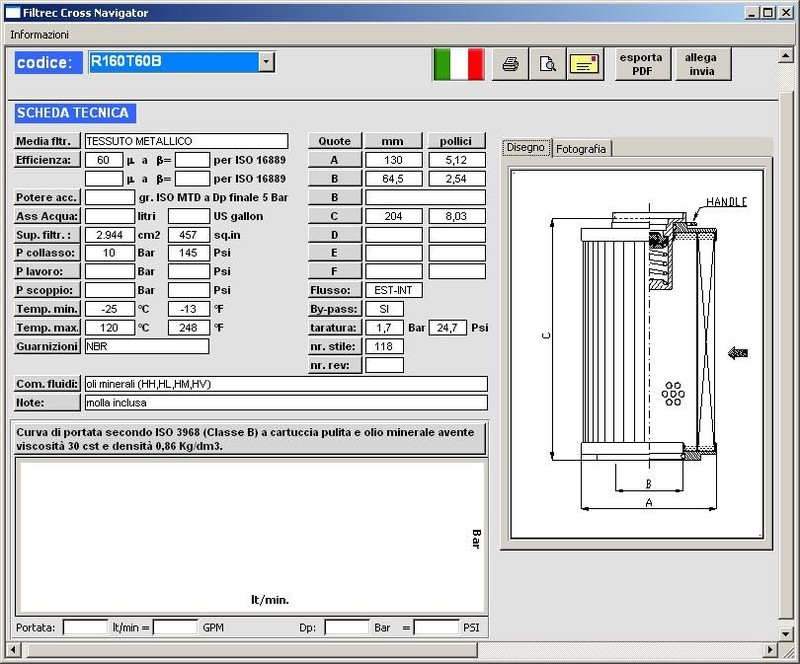Click the Com. fluidi button
The image size is (800, 664).
[x=46, y=384]
